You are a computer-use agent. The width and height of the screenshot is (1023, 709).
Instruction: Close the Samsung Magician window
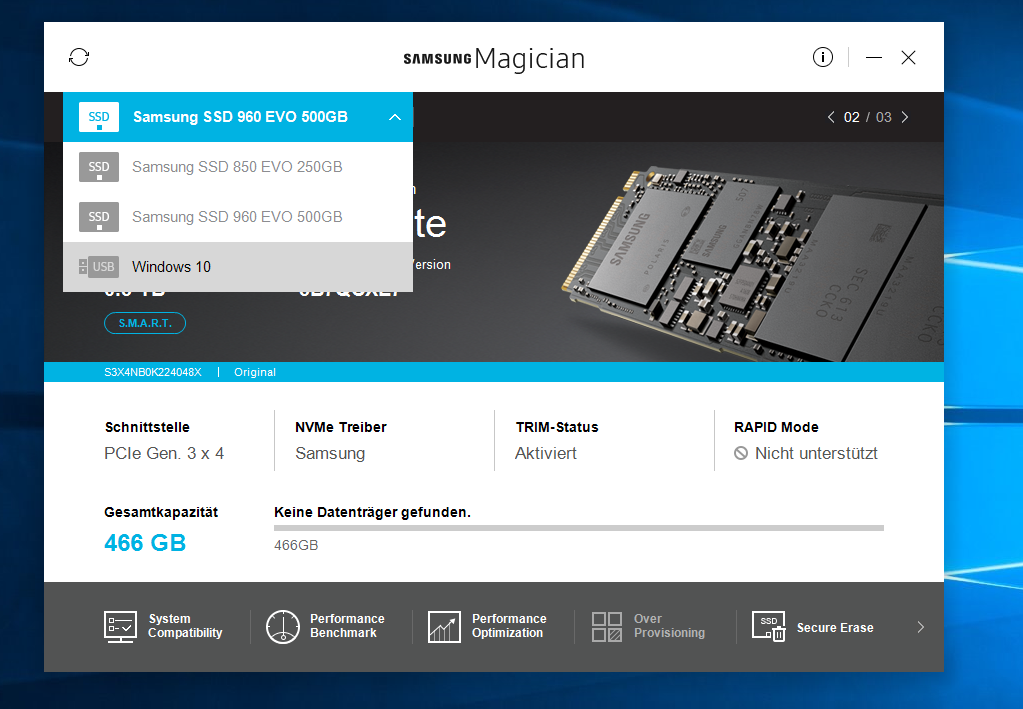coord(908,57)
